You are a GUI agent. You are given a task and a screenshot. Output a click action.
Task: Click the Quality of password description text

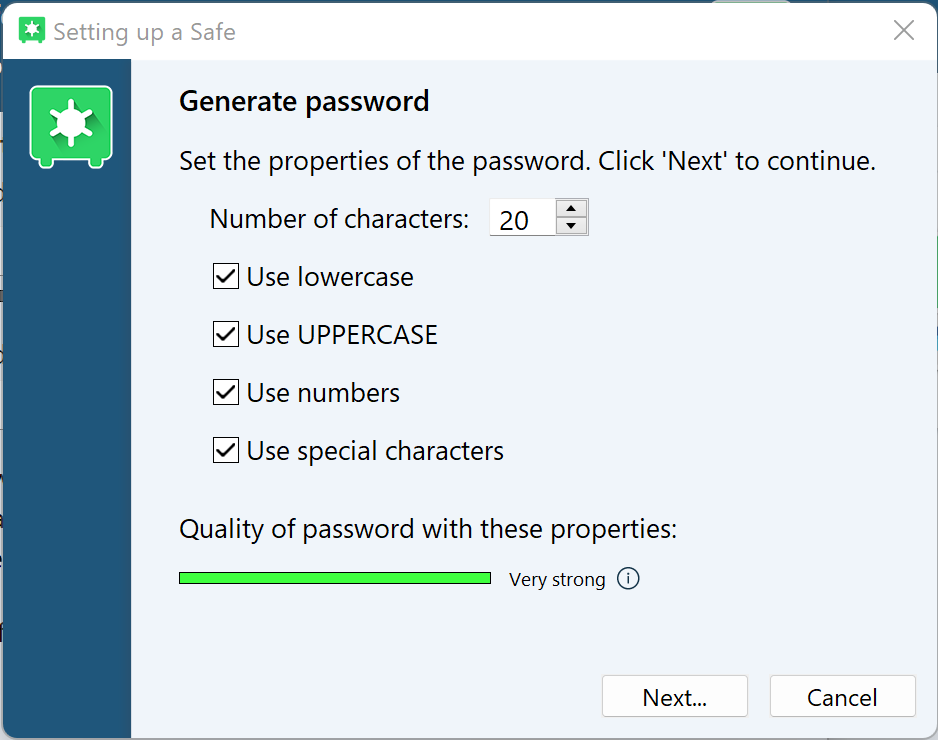pyautogui.click(x=428, y=528)
